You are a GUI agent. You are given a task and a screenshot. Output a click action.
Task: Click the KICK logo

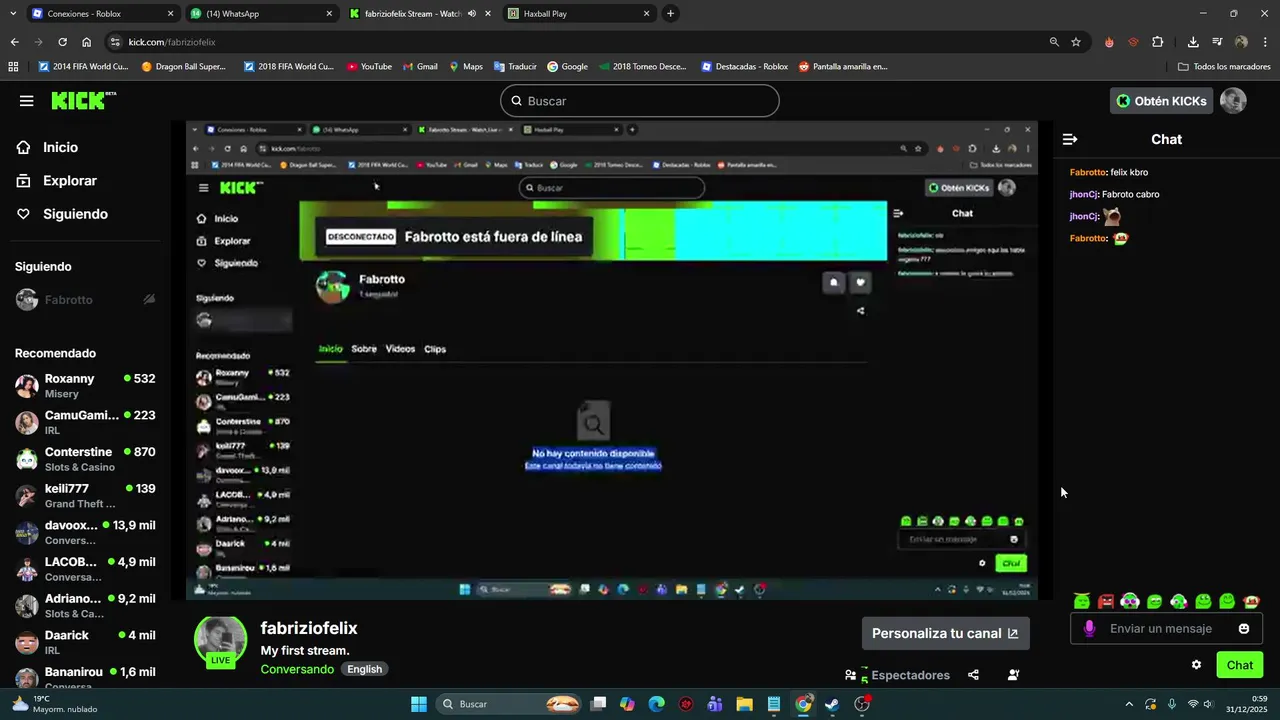[x=83, y=100]
